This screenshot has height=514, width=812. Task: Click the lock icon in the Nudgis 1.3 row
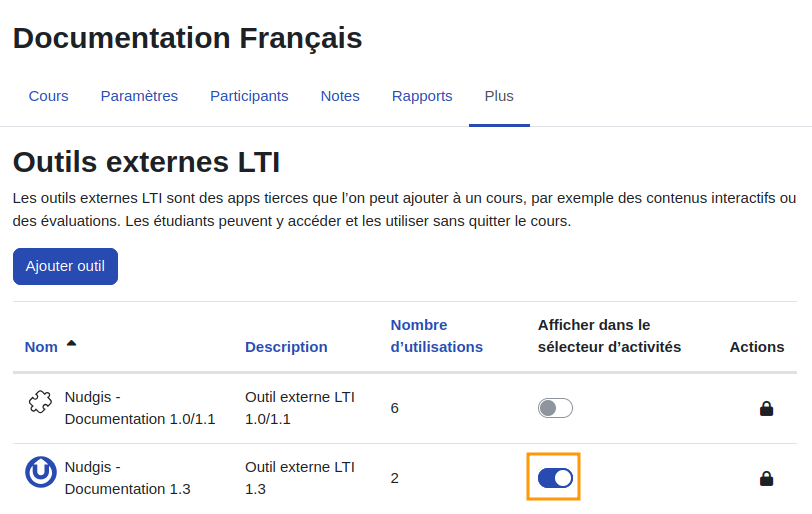click(766, 478)
